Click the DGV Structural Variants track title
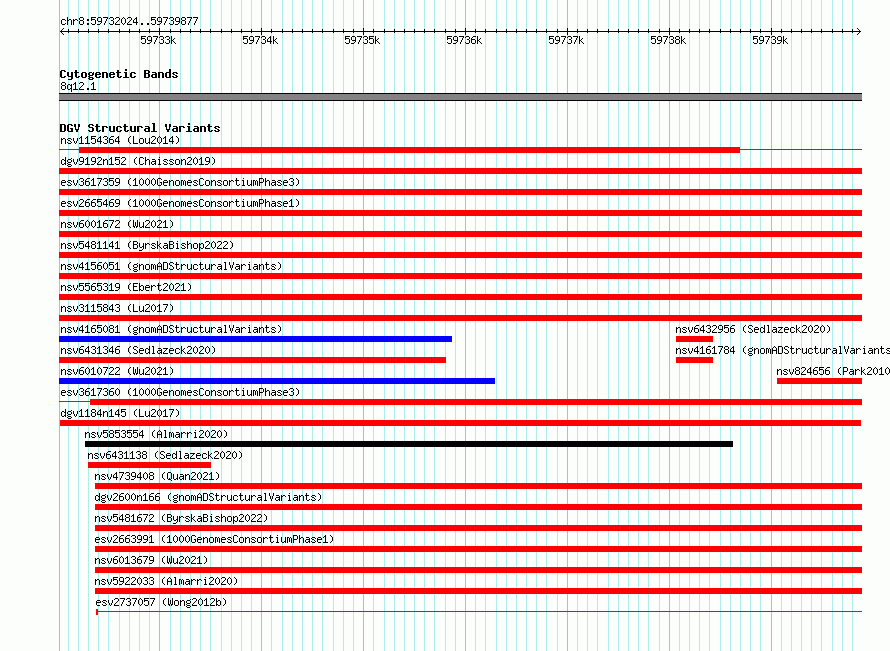Viewport: 890px width, 651px height. (x=140, y=128)
